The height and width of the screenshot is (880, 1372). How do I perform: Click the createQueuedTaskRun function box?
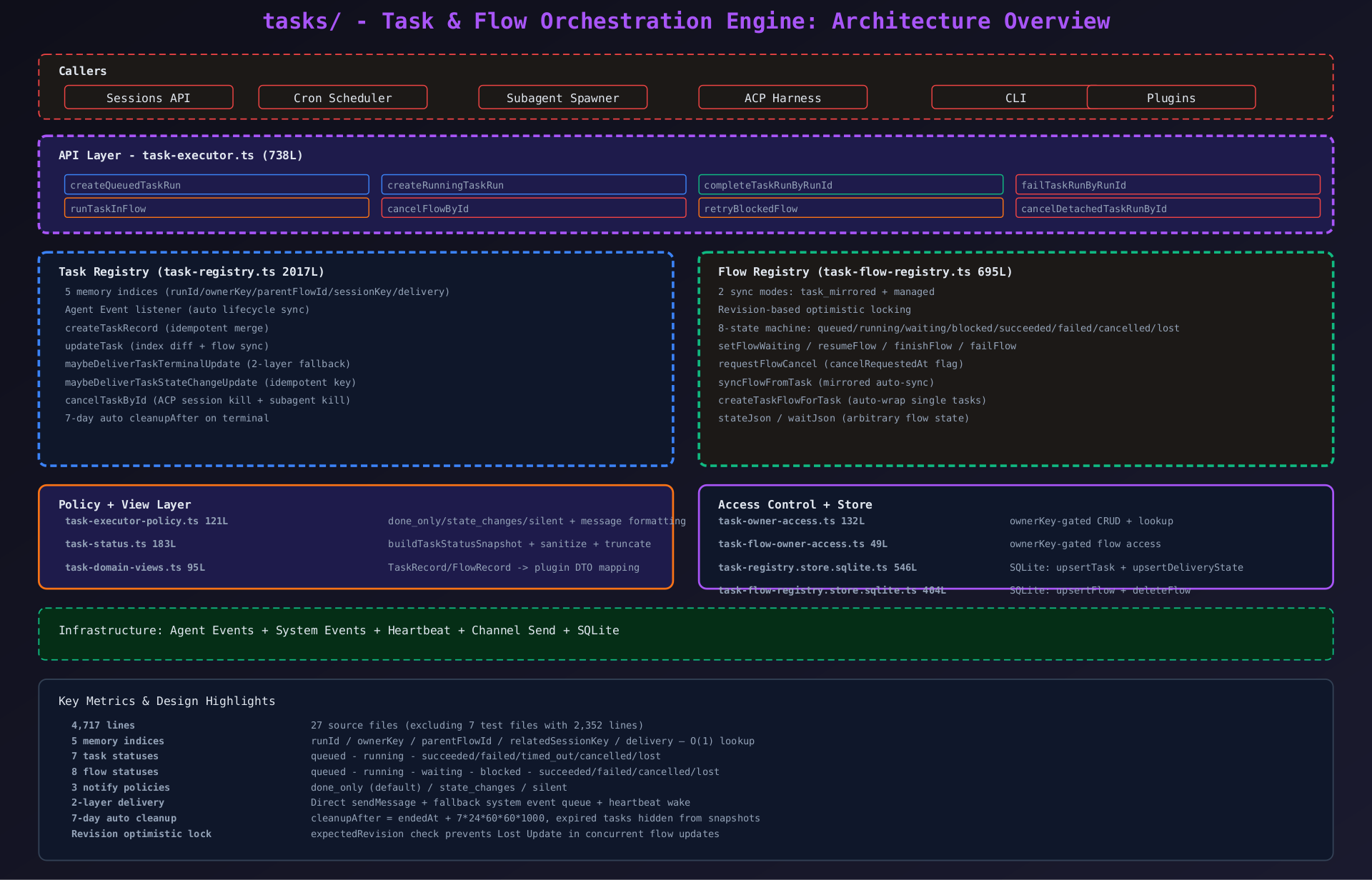[x=217, y=185]
